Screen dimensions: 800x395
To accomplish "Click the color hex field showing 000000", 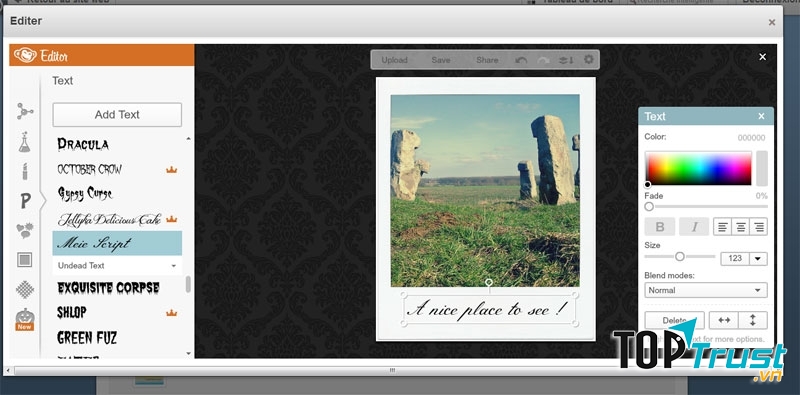I will (752, 138).
